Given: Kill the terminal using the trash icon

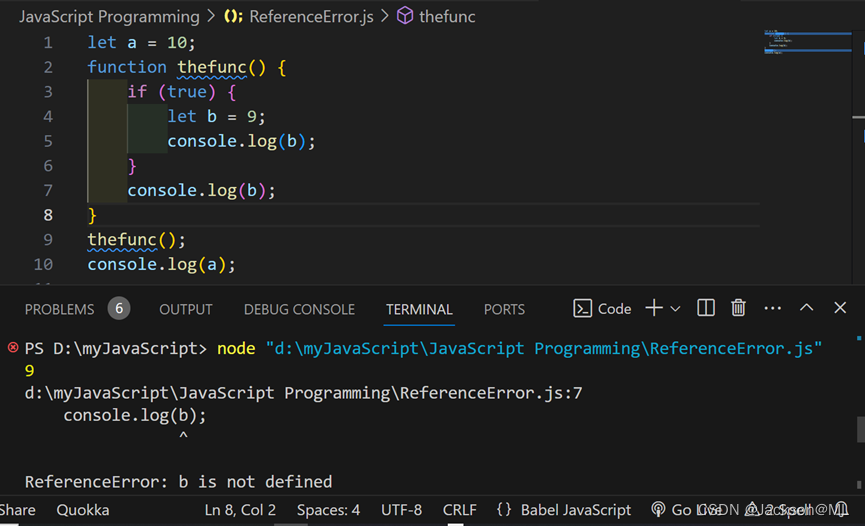Looking at the screenshot, I should coord(738,308).
